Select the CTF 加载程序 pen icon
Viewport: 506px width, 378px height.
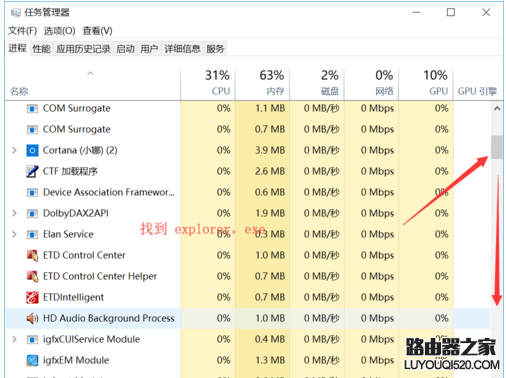32,171
